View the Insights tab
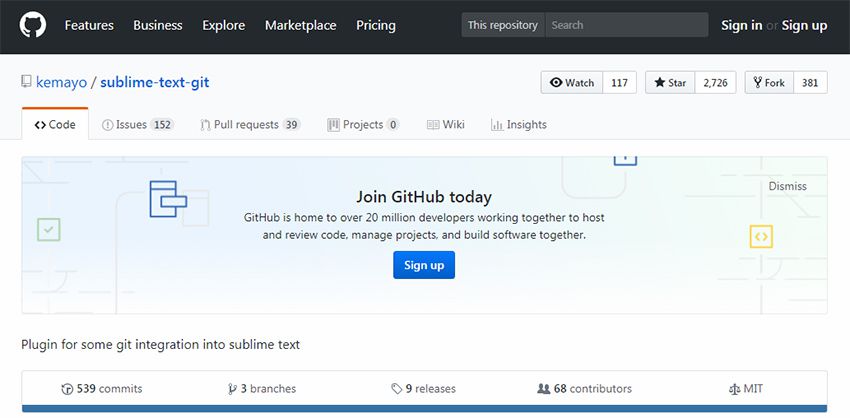Viewport: 850px width, 418px height. coord(518,125)
